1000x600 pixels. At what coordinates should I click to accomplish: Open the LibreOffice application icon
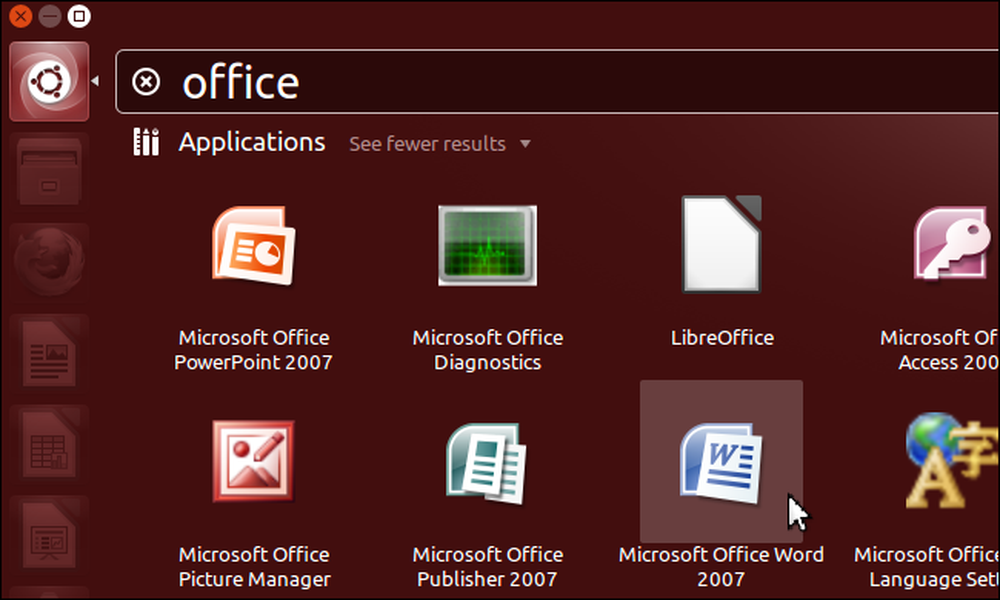point(721,244)
